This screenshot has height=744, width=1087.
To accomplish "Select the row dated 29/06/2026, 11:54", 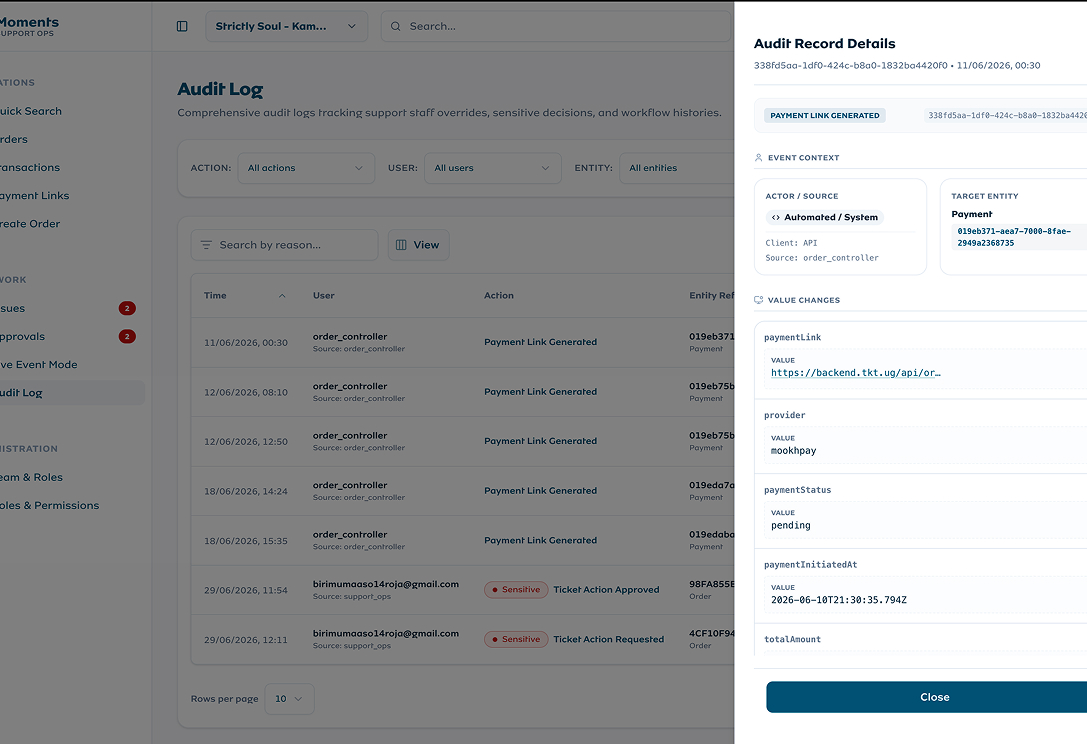I will pyautogui.click(x=462, y=590).
